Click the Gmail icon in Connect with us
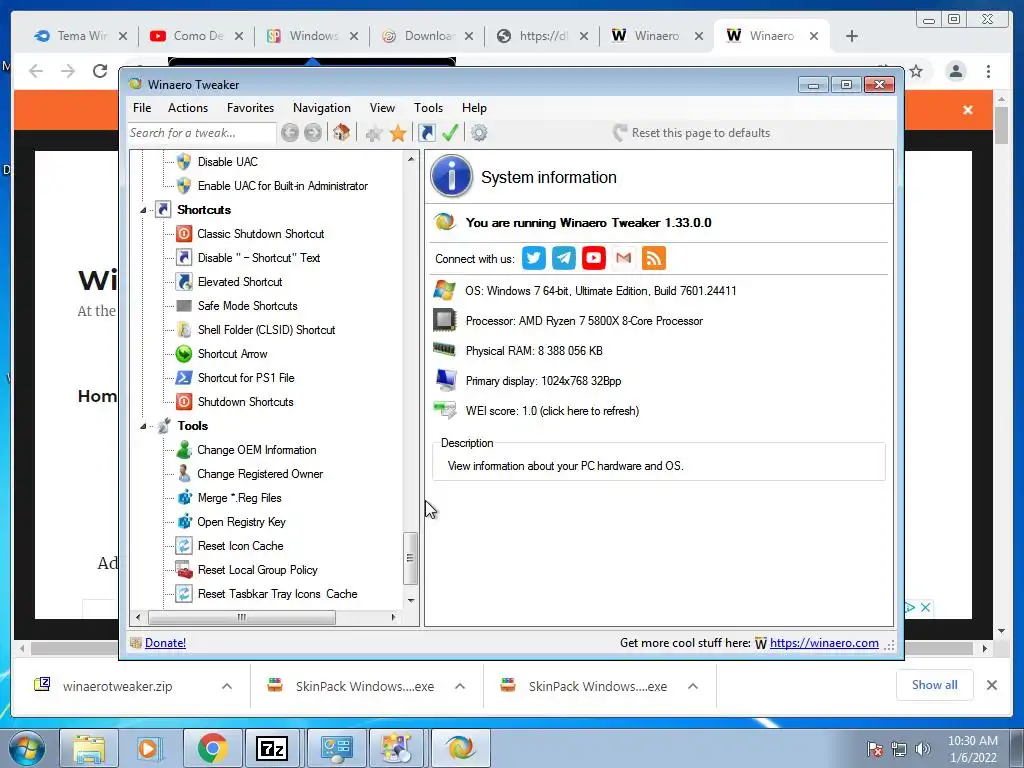This screenshot has width=1024, height=768. [624, 258]
